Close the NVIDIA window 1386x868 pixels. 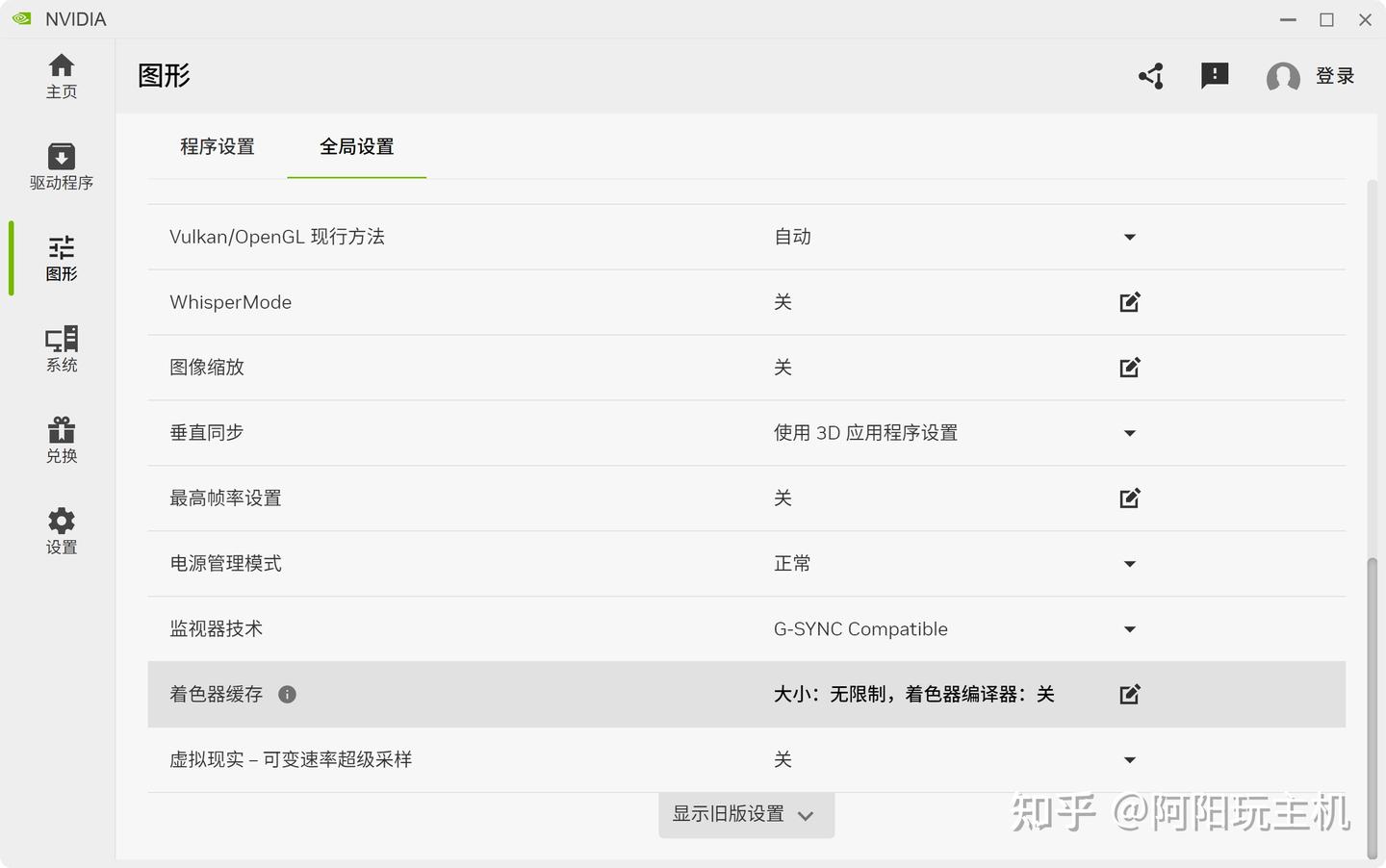(1365, 19)
